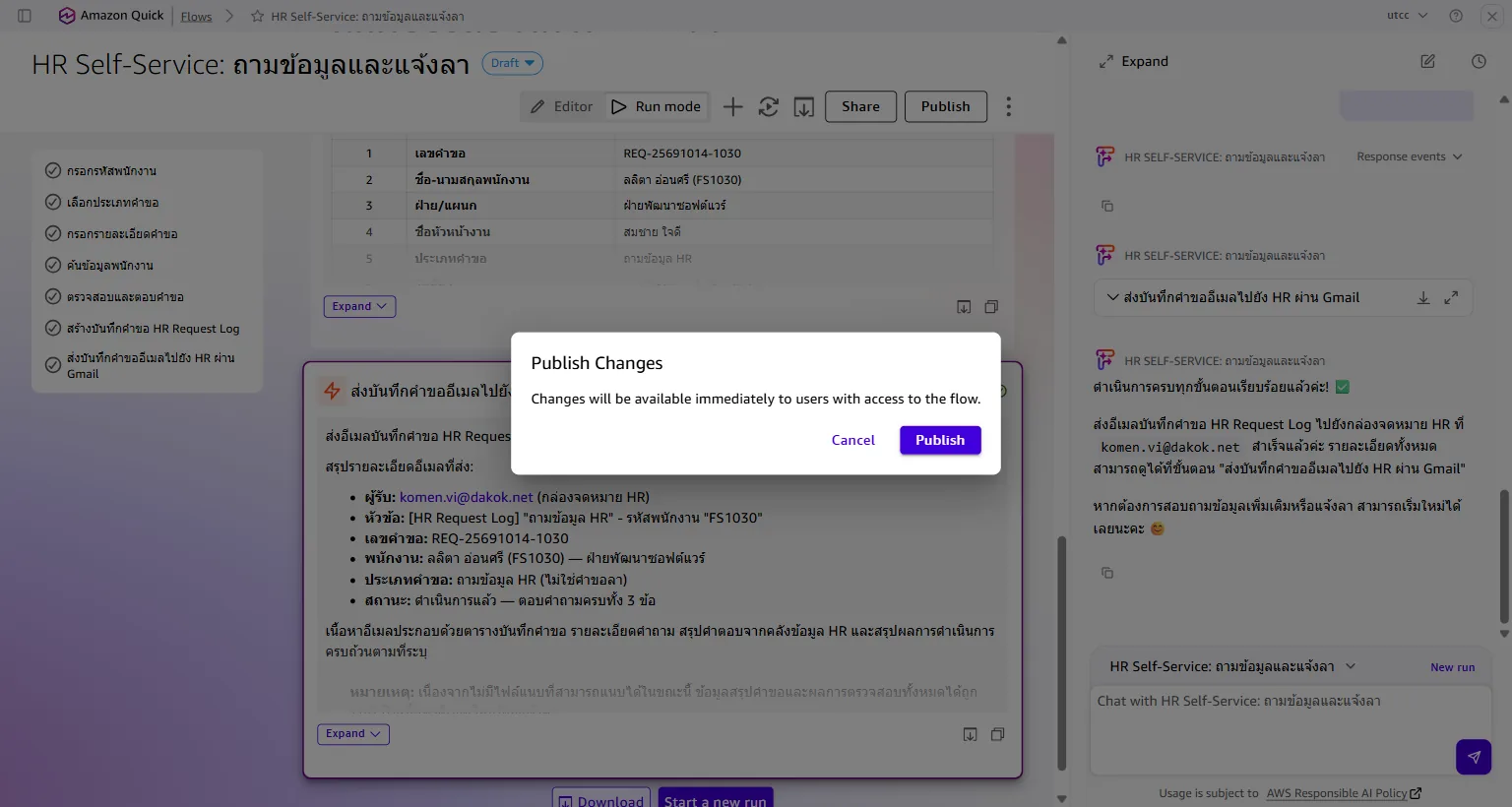The height and width of the screenshot is (807, 1512).
Task: Cancel the Publish Changes dialog
Action: tap(853, 440)
